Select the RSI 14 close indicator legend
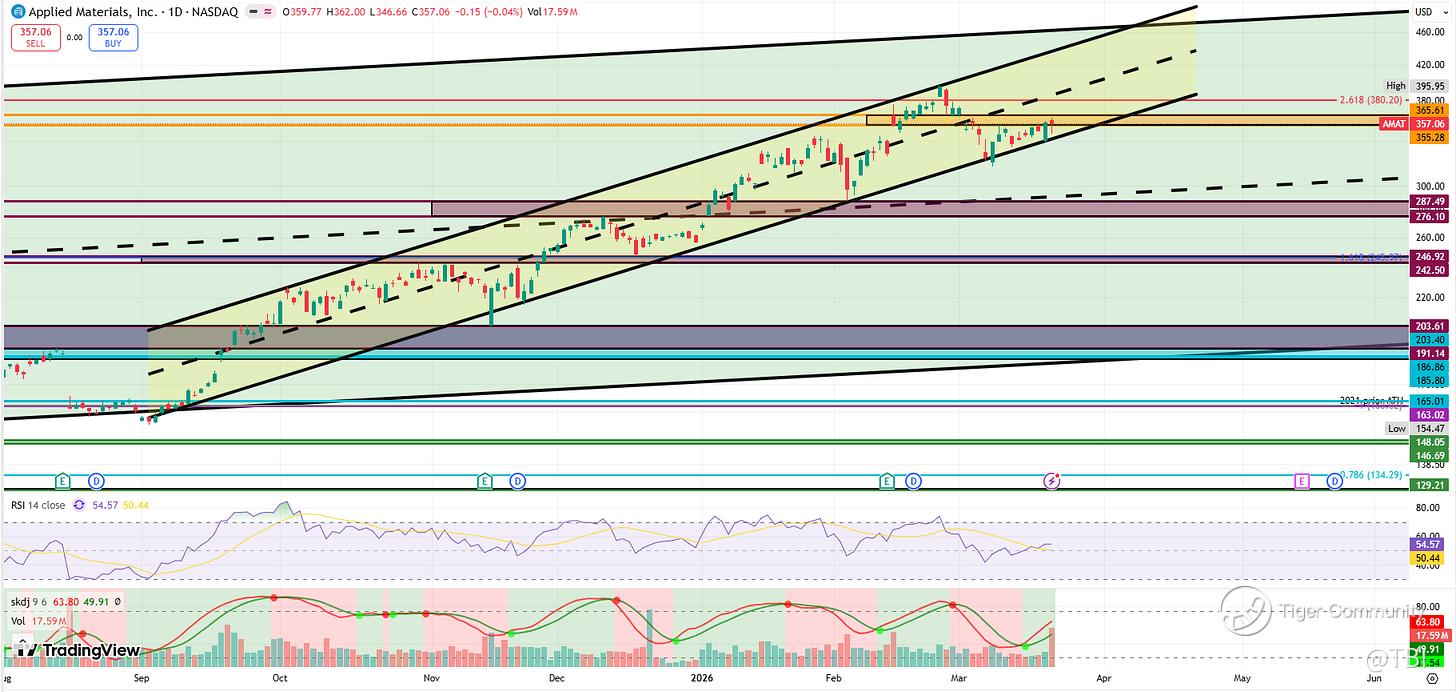The width and height of the screenshot is (1456, 692). coord(38,505)
